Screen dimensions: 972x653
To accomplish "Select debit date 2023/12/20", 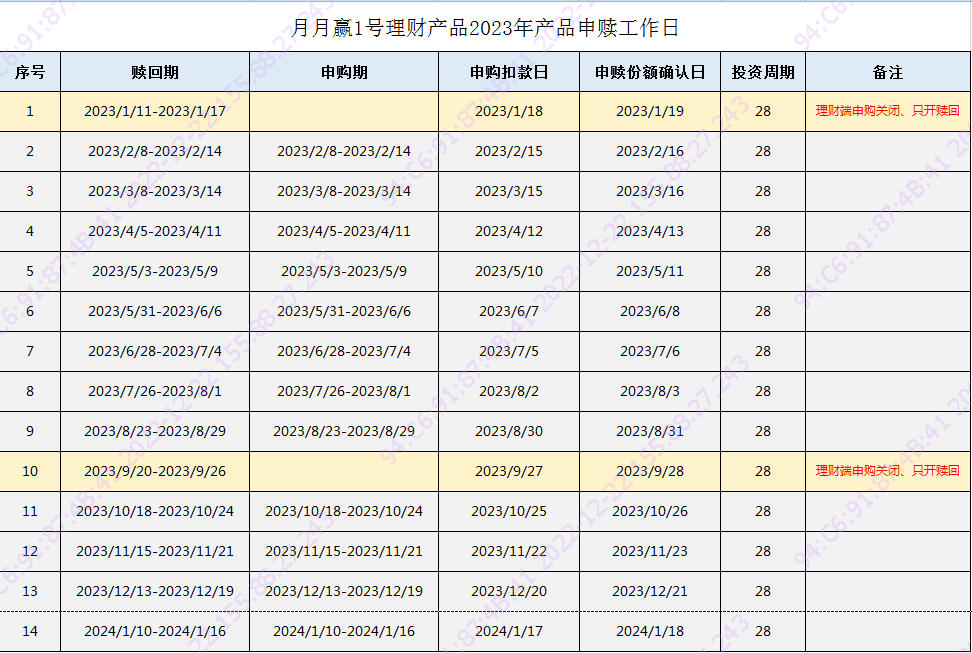I will [x=509, y=592].
